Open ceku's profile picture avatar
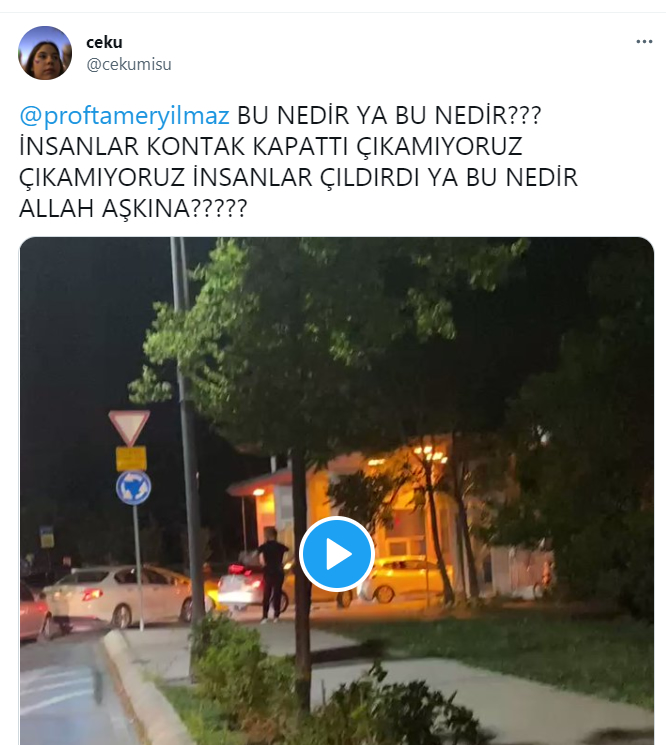666x745 pixels. point(45,53)
